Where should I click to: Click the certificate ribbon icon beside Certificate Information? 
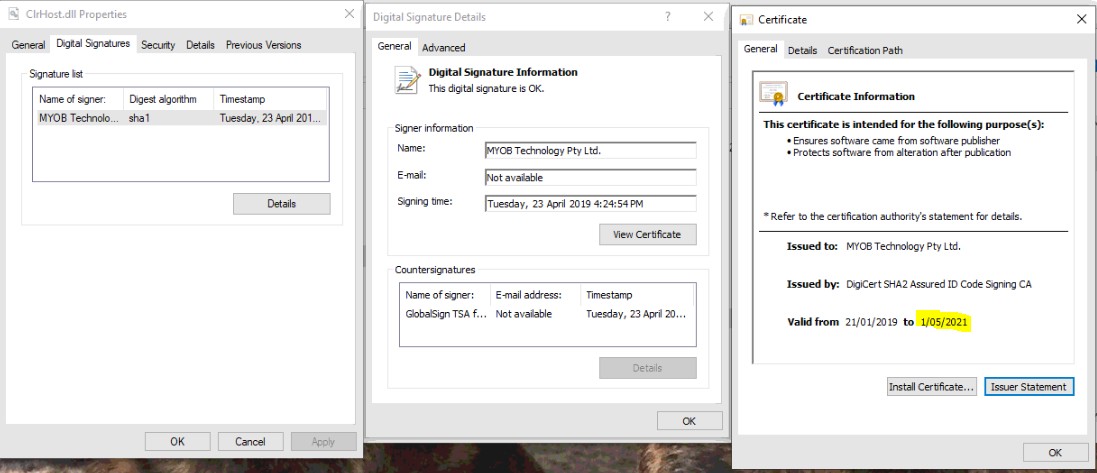click(773, 94)
